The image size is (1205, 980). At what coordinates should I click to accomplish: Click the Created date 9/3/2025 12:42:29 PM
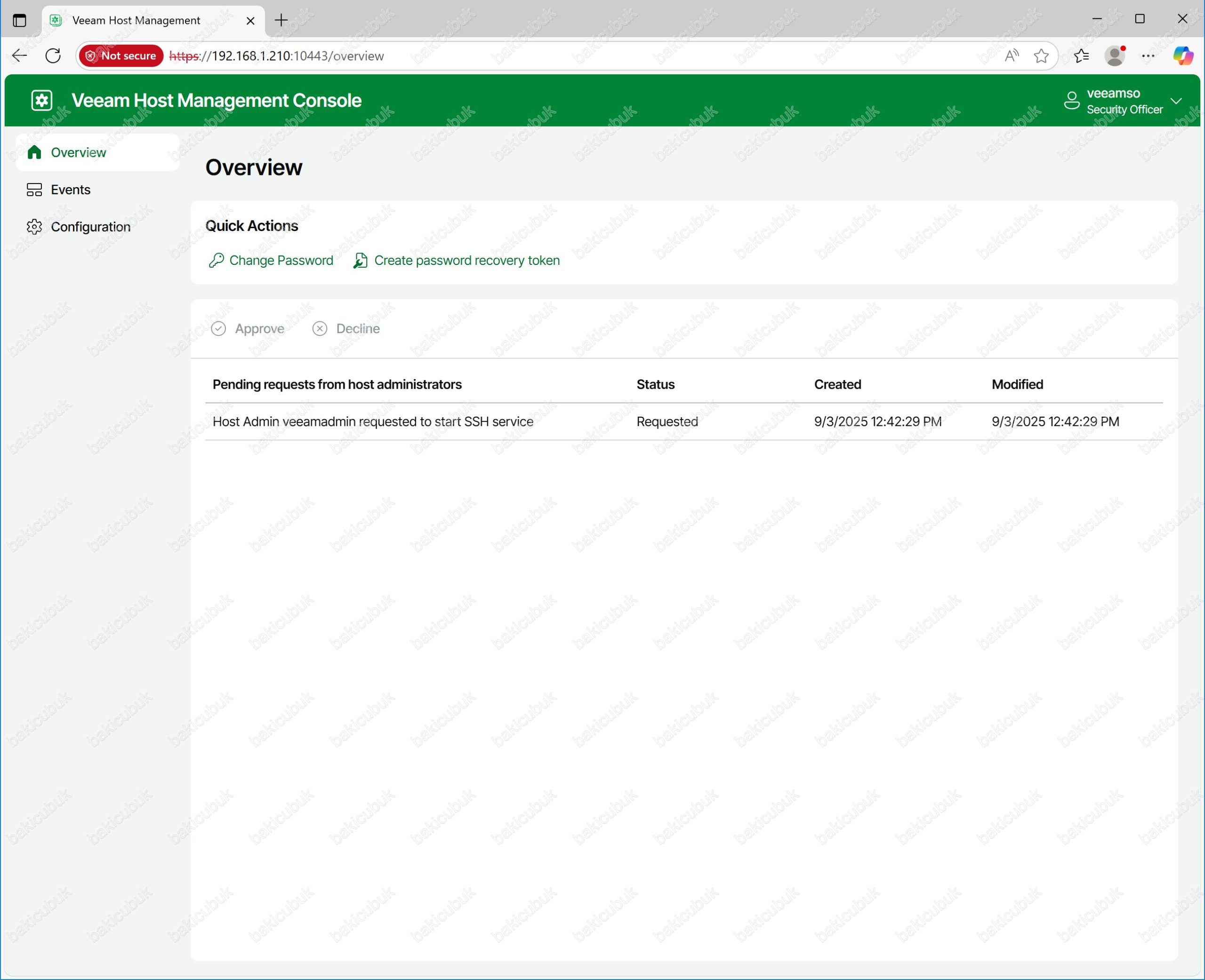(877, 422)
